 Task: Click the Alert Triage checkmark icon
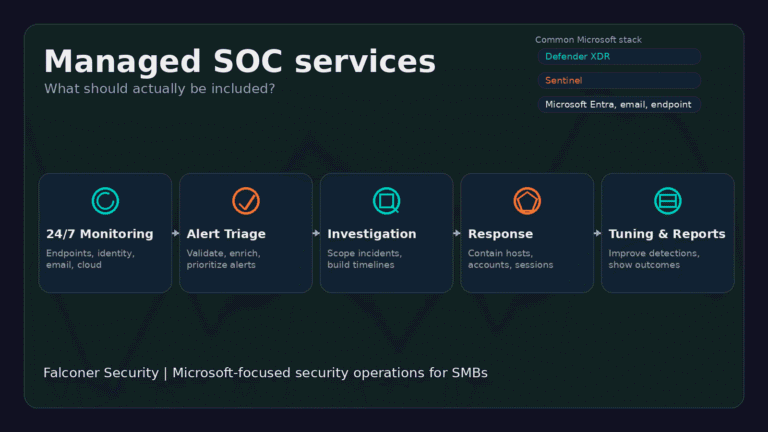pos(246,201)
